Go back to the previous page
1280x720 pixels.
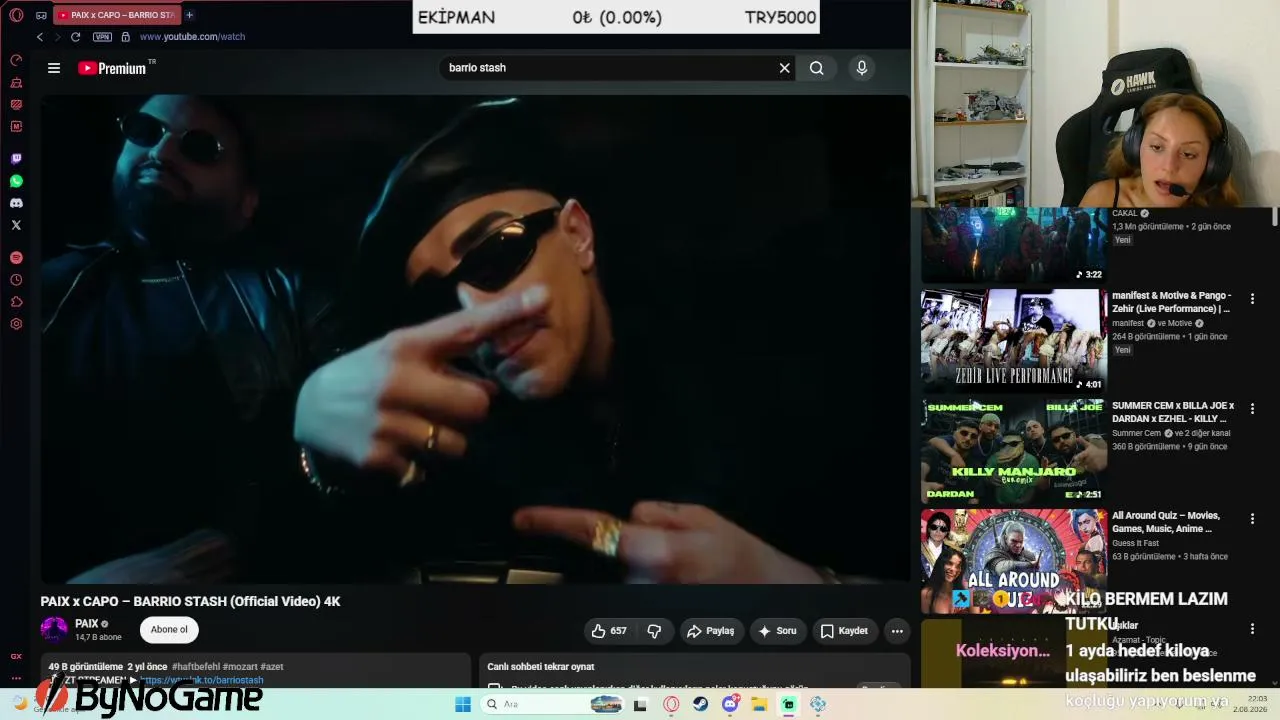[40, 37]
